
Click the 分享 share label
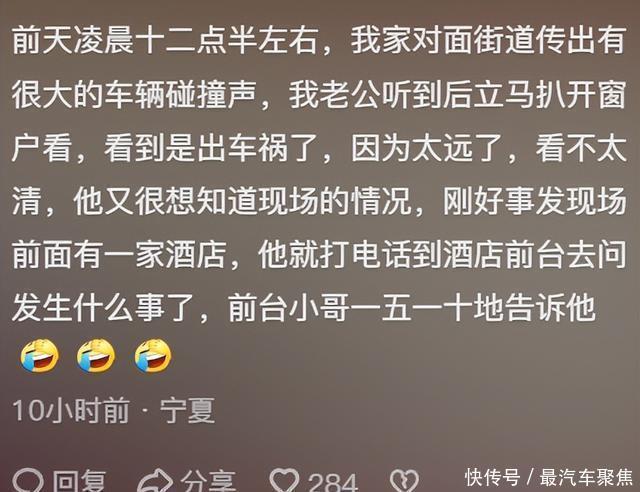208,481
